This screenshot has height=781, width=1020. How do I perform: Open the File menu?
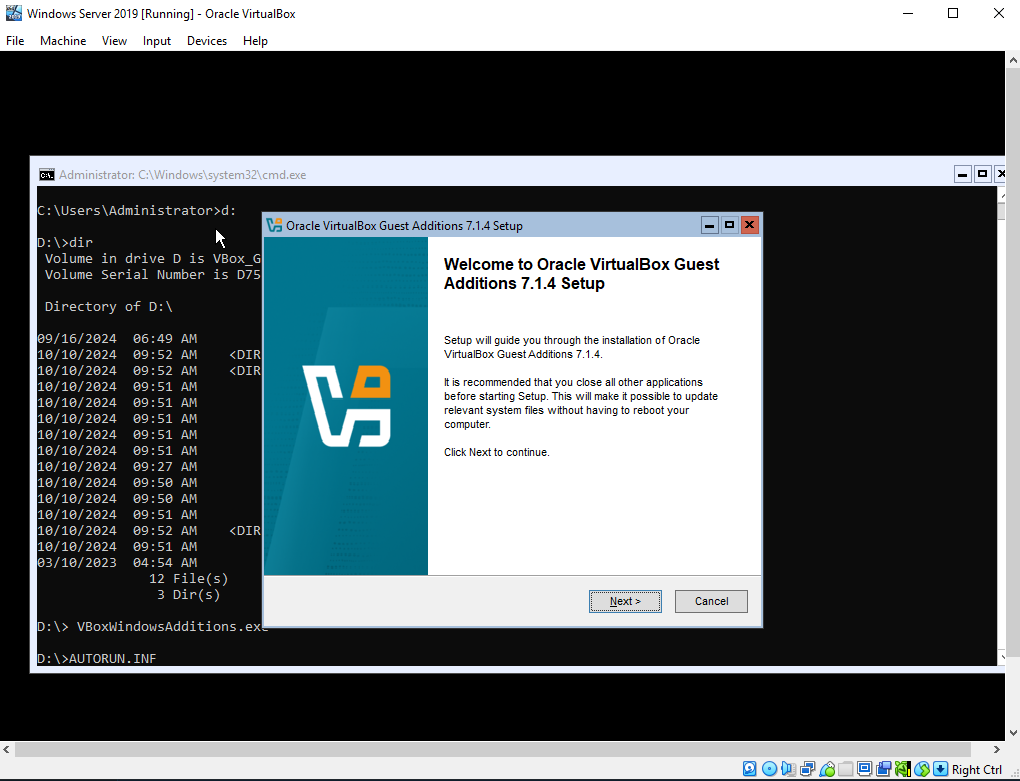click(15, 41)
